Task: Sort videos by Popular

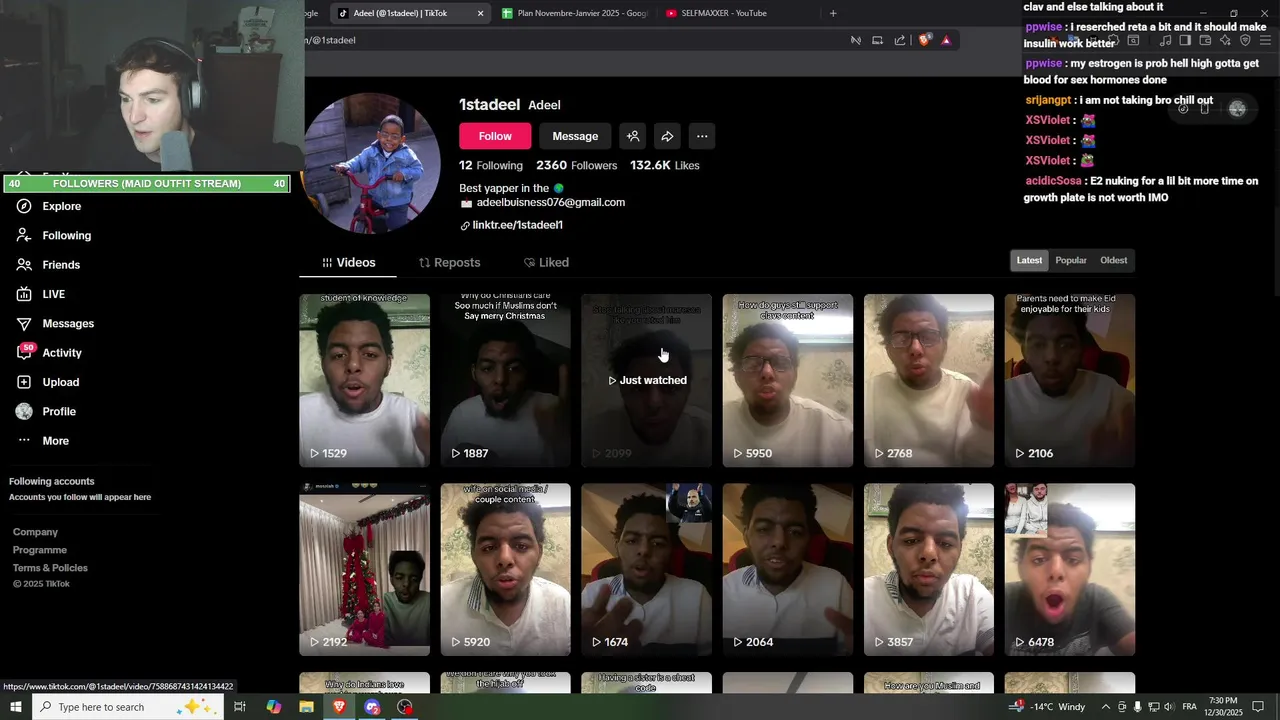Action: click(1071, 260)
